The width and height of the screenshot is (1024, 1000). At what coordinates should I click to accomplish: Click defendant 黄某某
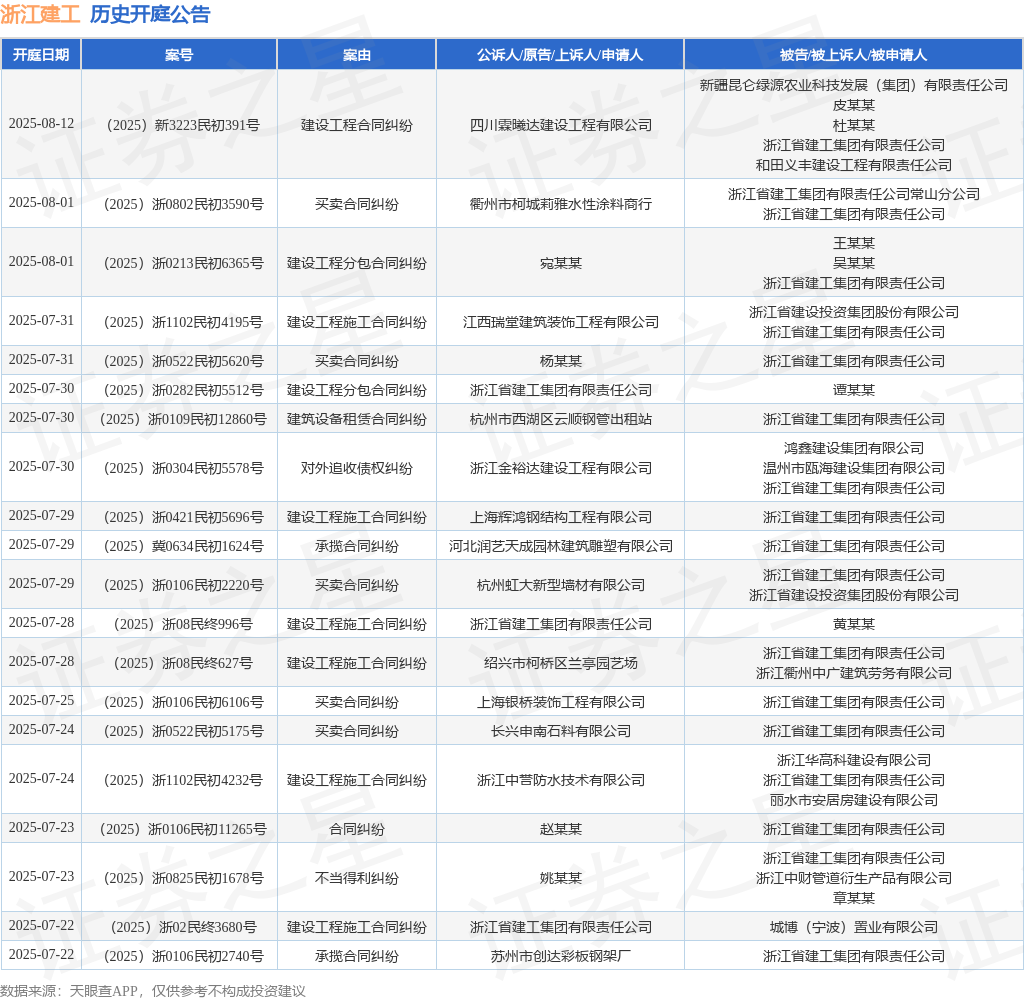coord(854,624)
